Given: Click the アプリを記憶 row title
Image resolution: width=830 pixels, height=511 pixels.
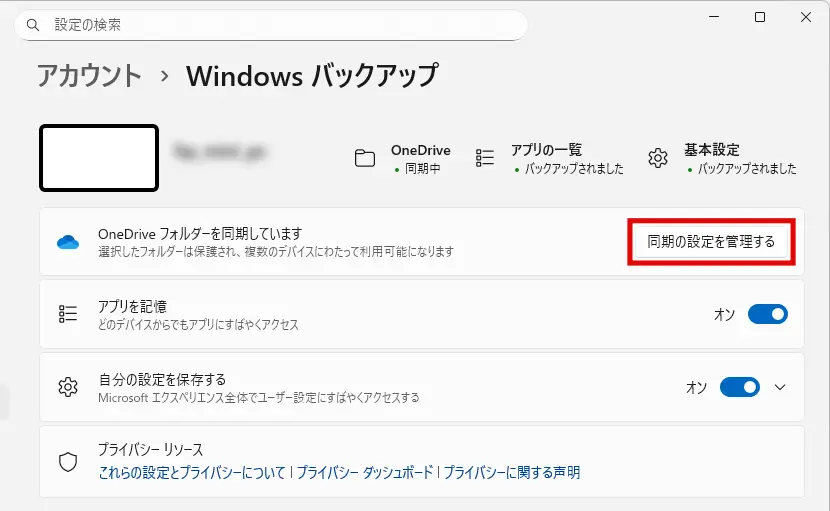Looking at the screenshot, I should [x=132, y=306].
